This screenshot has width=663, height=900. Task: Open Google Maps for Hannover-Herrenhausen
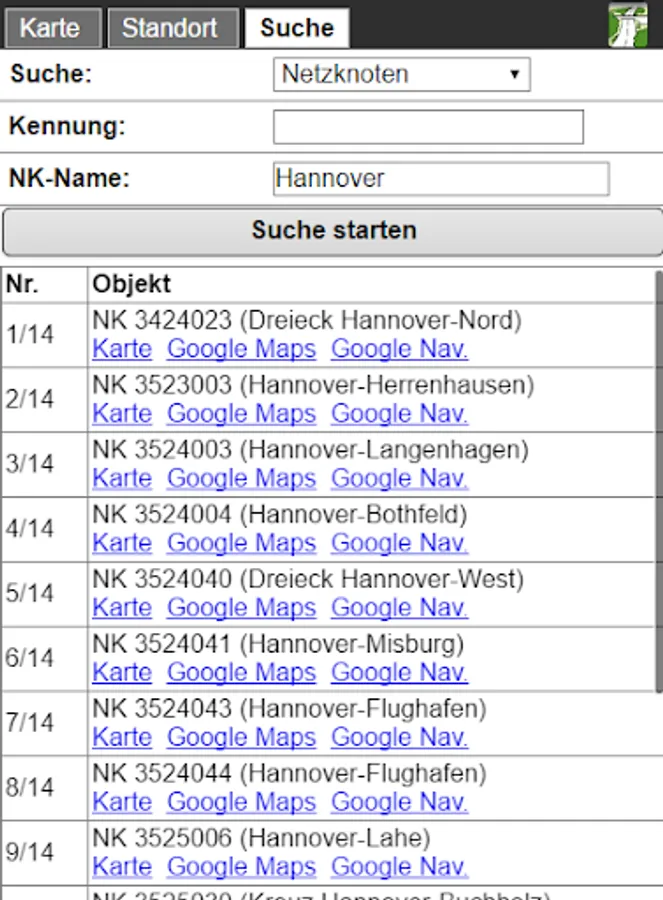pos(241,414)
